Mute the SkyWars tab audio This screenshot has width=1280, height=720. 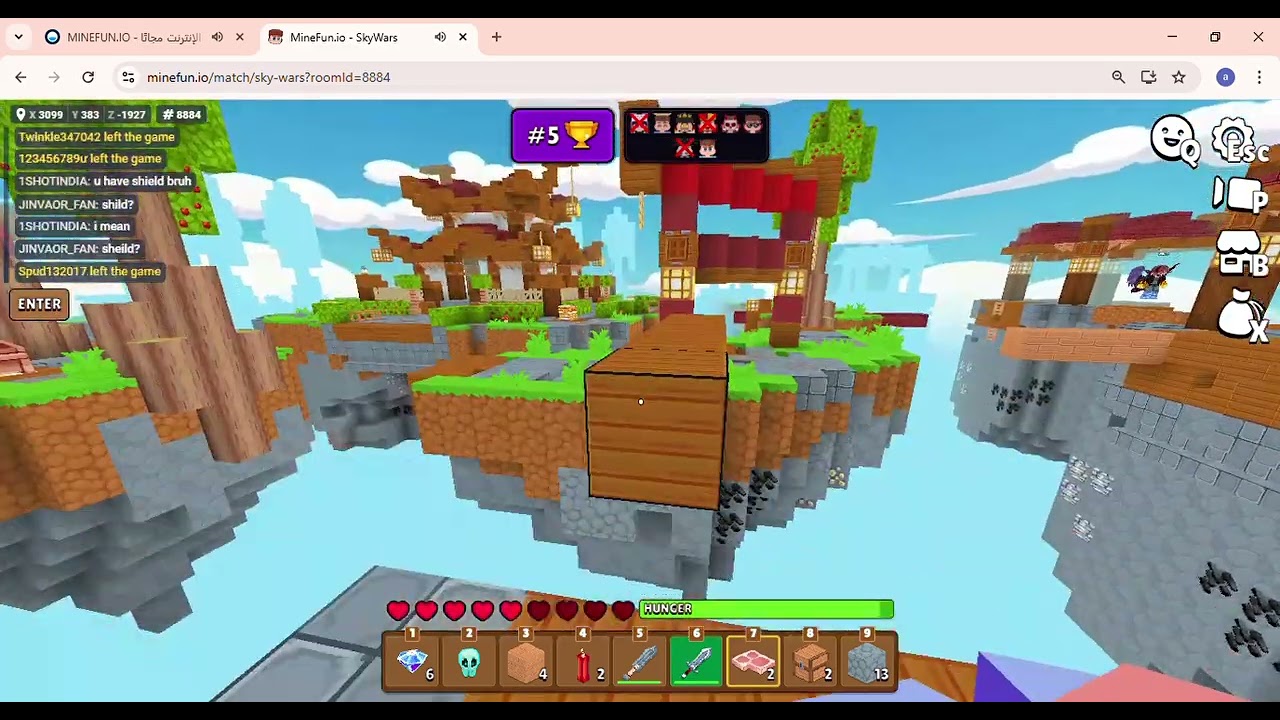pos(440,37)
